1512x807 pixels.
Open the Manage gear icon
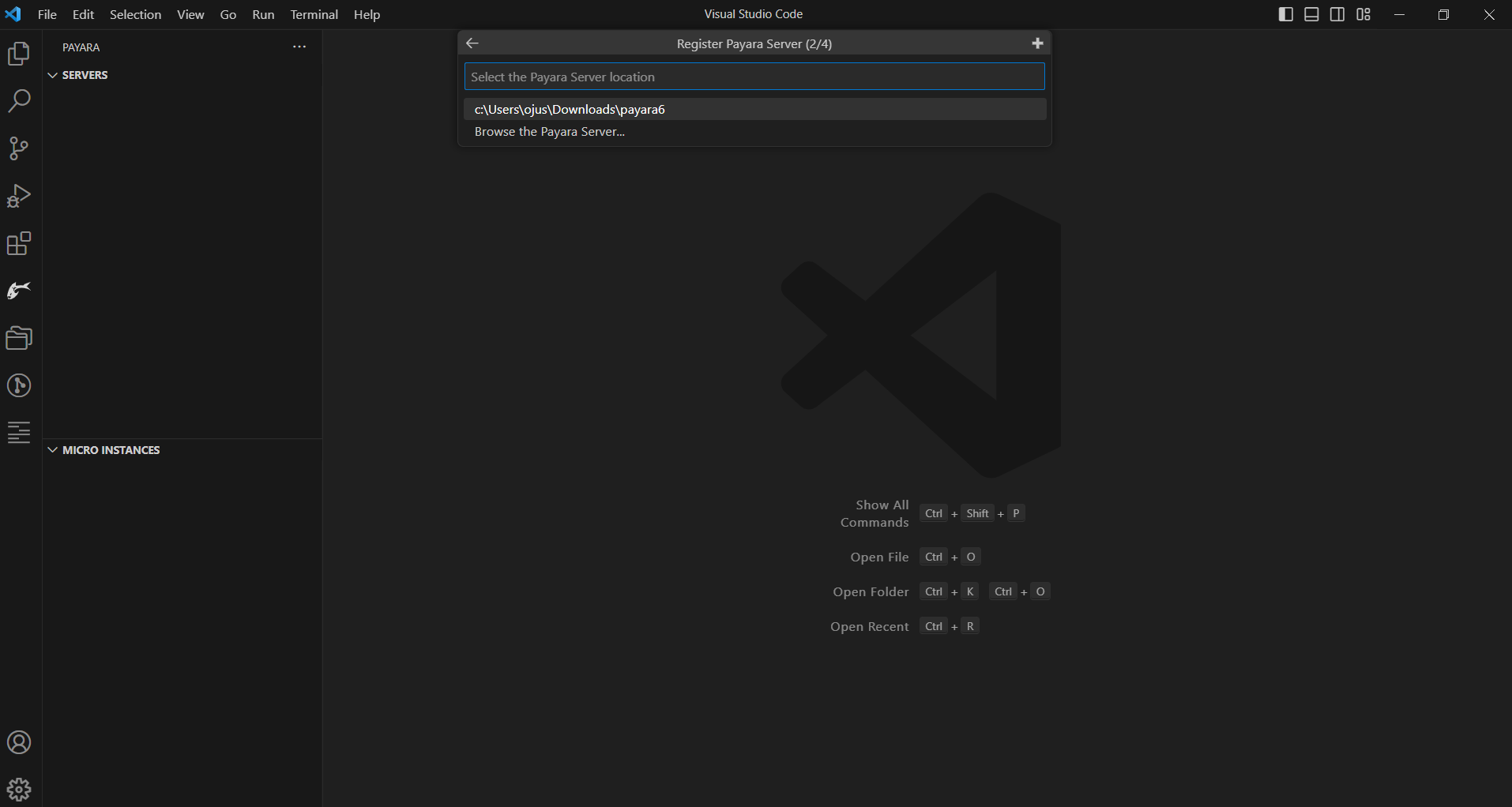19,789
